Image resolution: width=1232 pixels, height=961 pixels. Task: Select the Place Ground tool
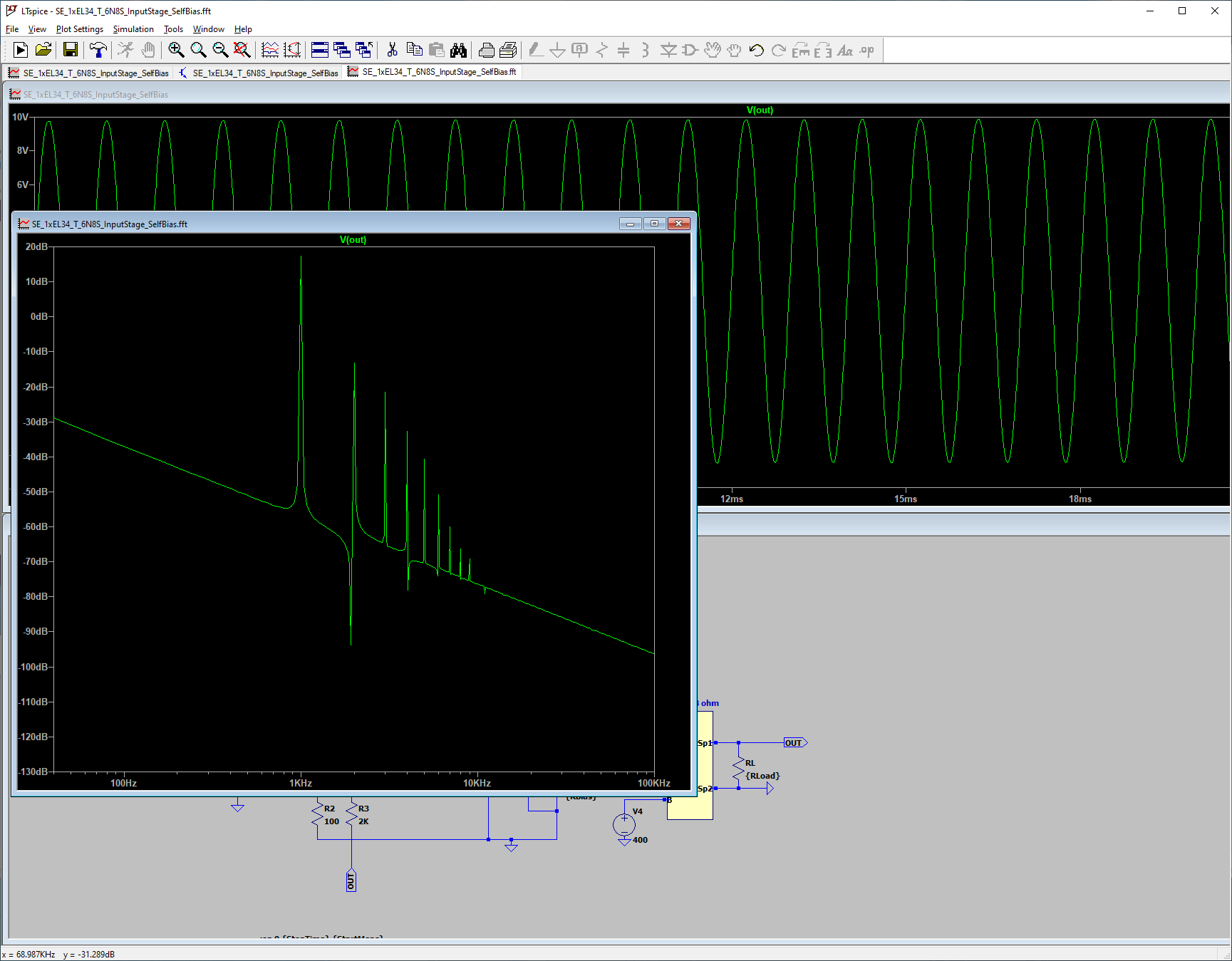[x=558, y=50]
